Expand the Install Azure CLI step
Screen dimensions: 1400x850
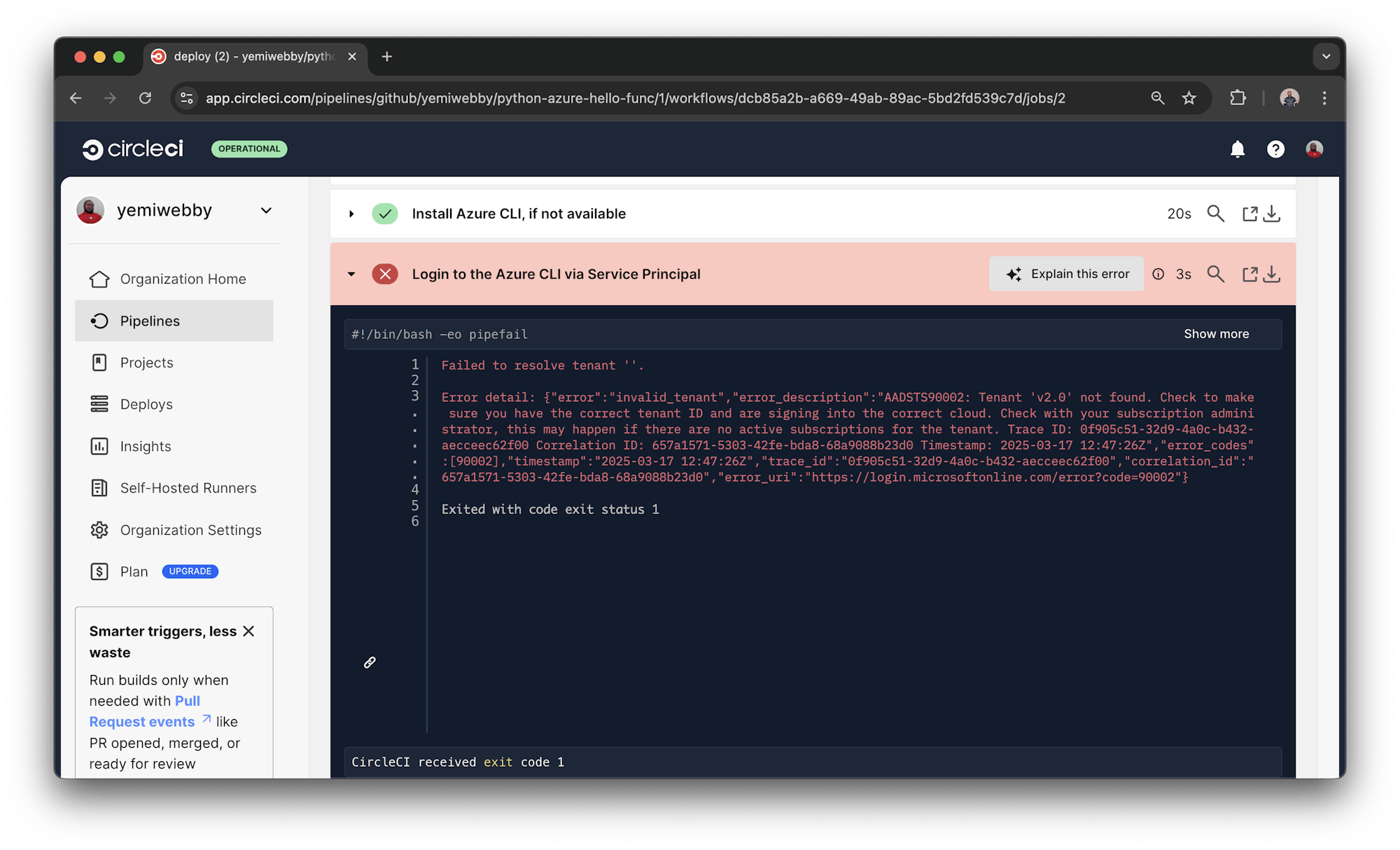pos(351,214)
